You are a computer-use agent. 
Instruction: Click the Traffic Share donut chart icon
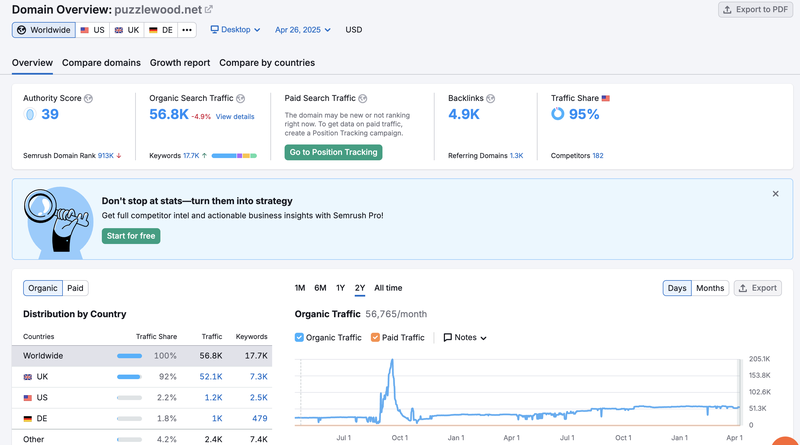pyautogui.click(x=557, y=114)
